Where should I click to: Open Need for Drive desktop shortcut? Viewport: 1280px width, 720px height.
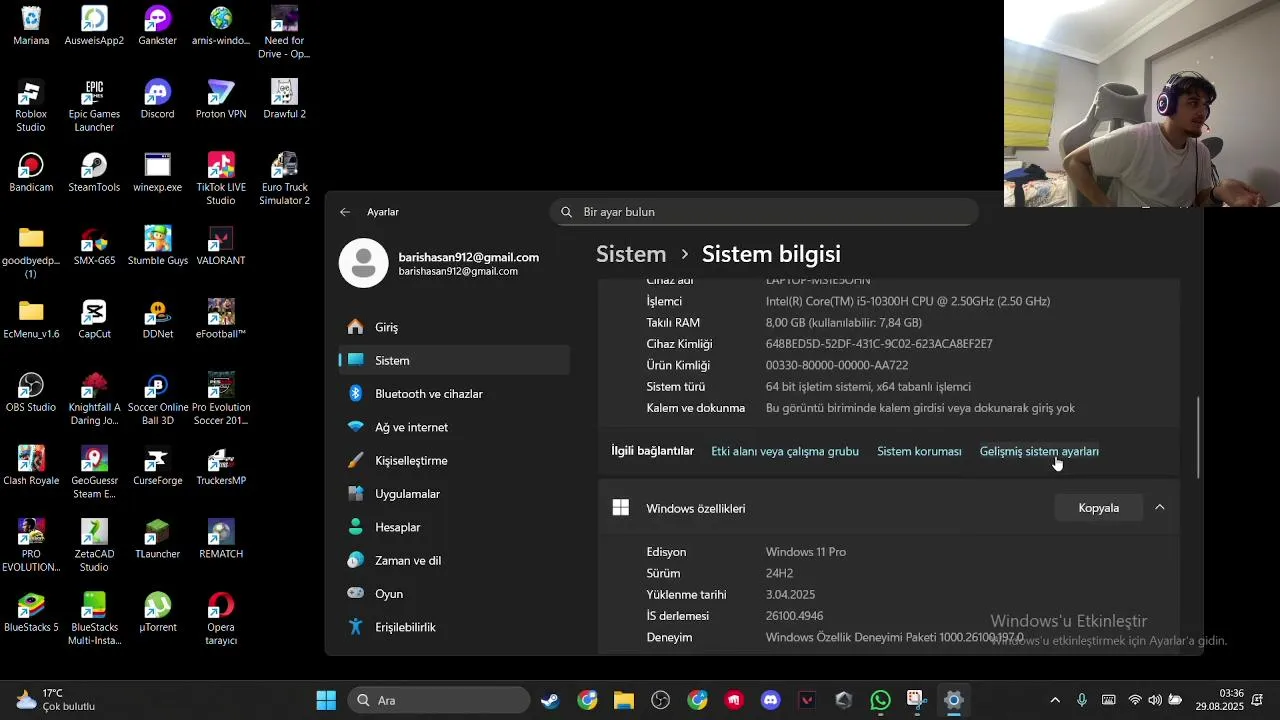click(284, 33)
